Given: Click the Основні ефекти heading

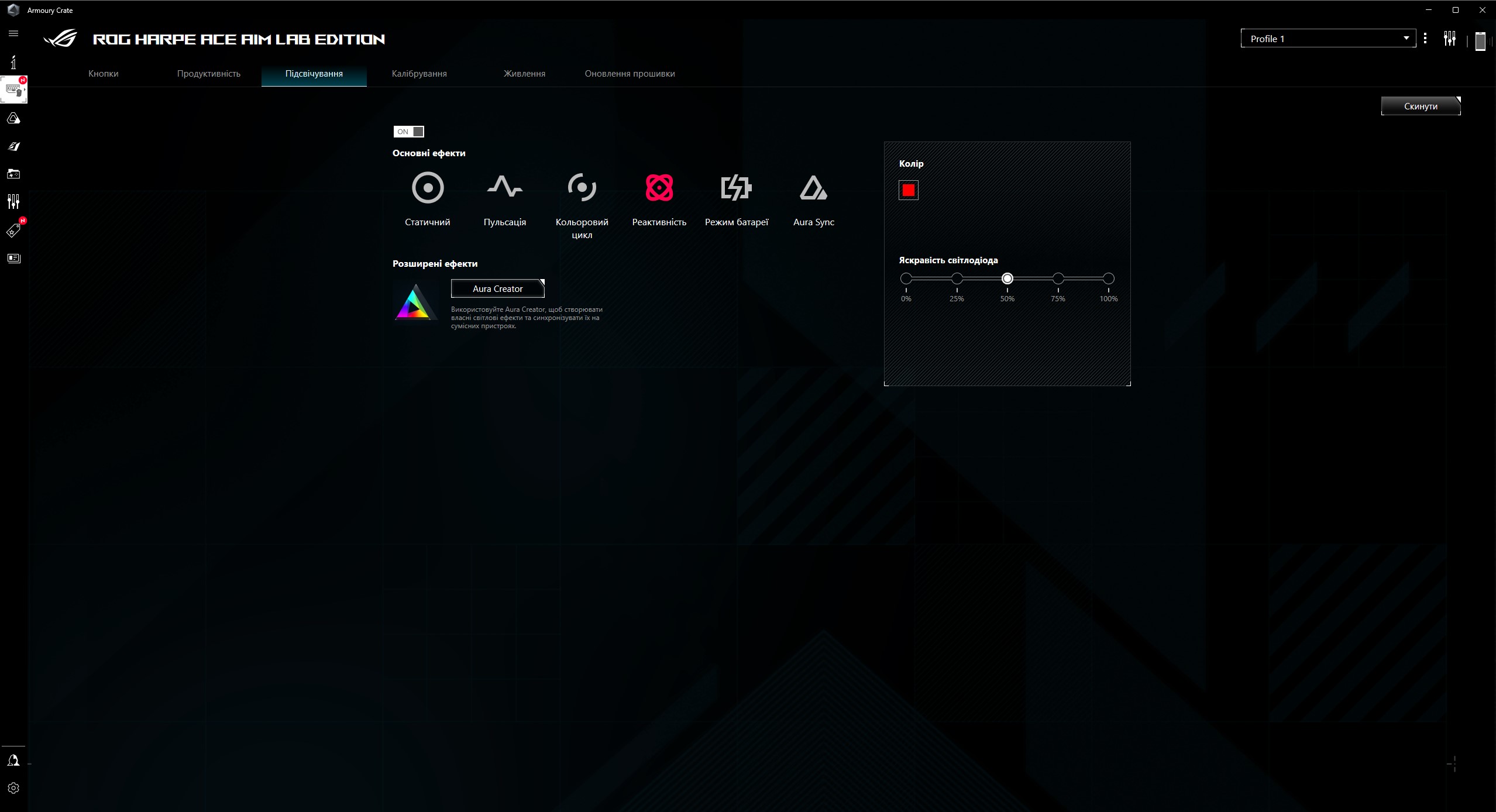Looking at the screenshot, I should click(x=429, y=153).
